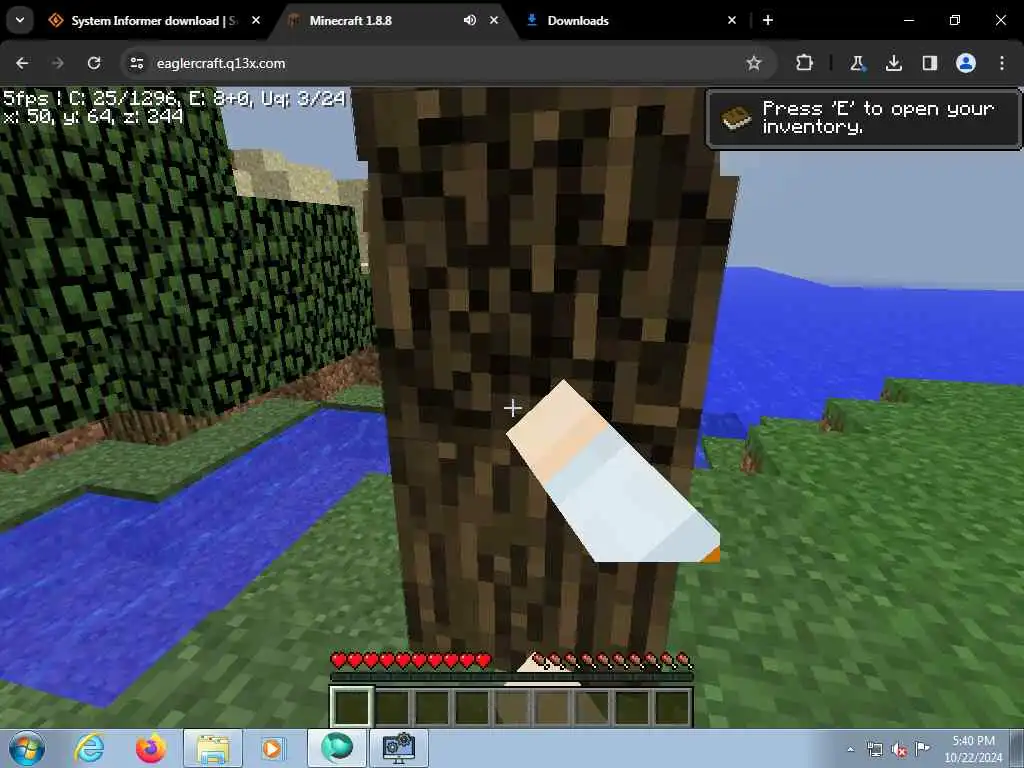1024x768 pixels.
Task: Close the System Informer download tab
Action: coord(256,20)
